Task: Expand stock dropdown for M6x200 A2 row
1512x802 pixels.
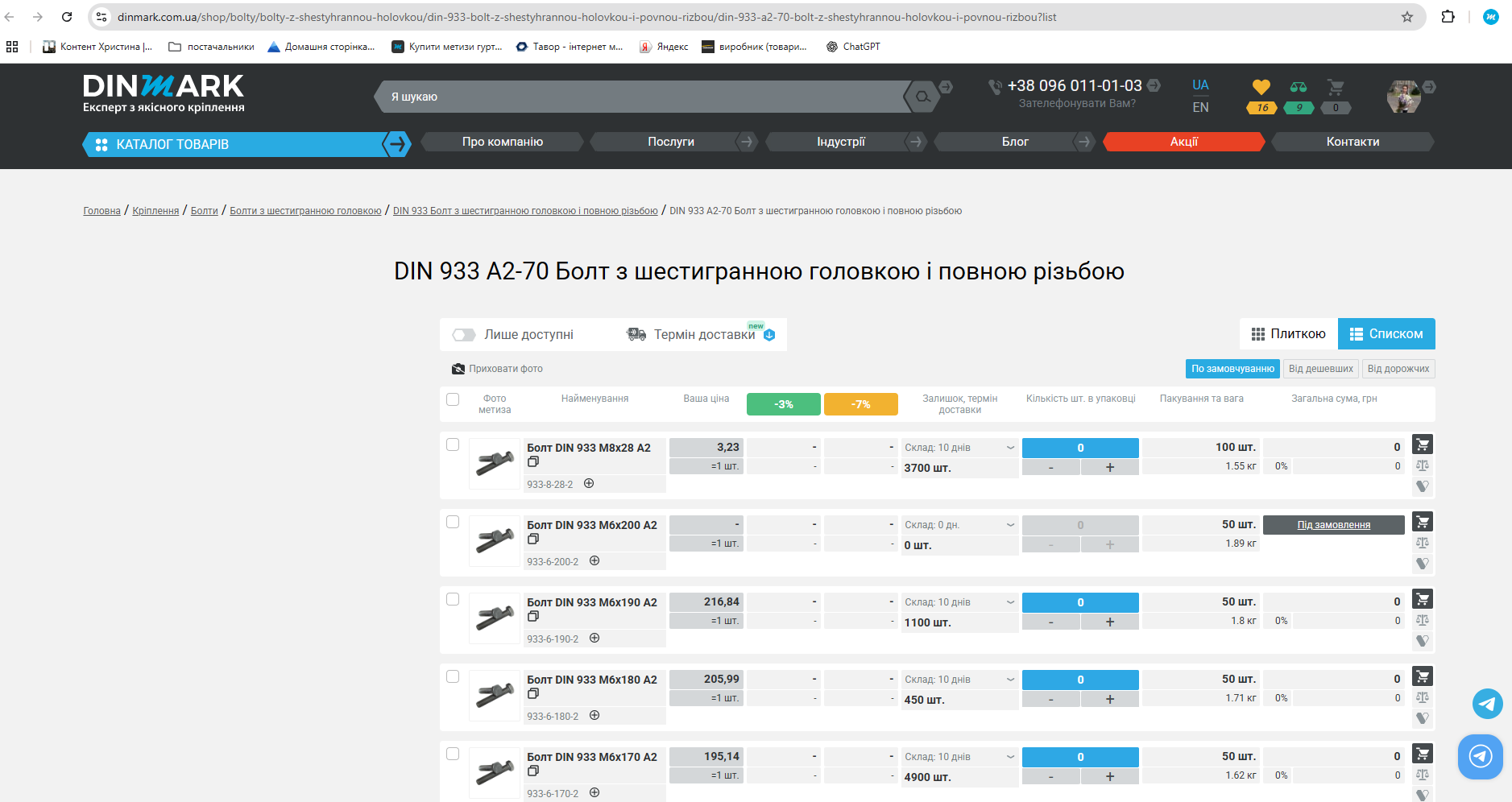Action: [1010, 525]
